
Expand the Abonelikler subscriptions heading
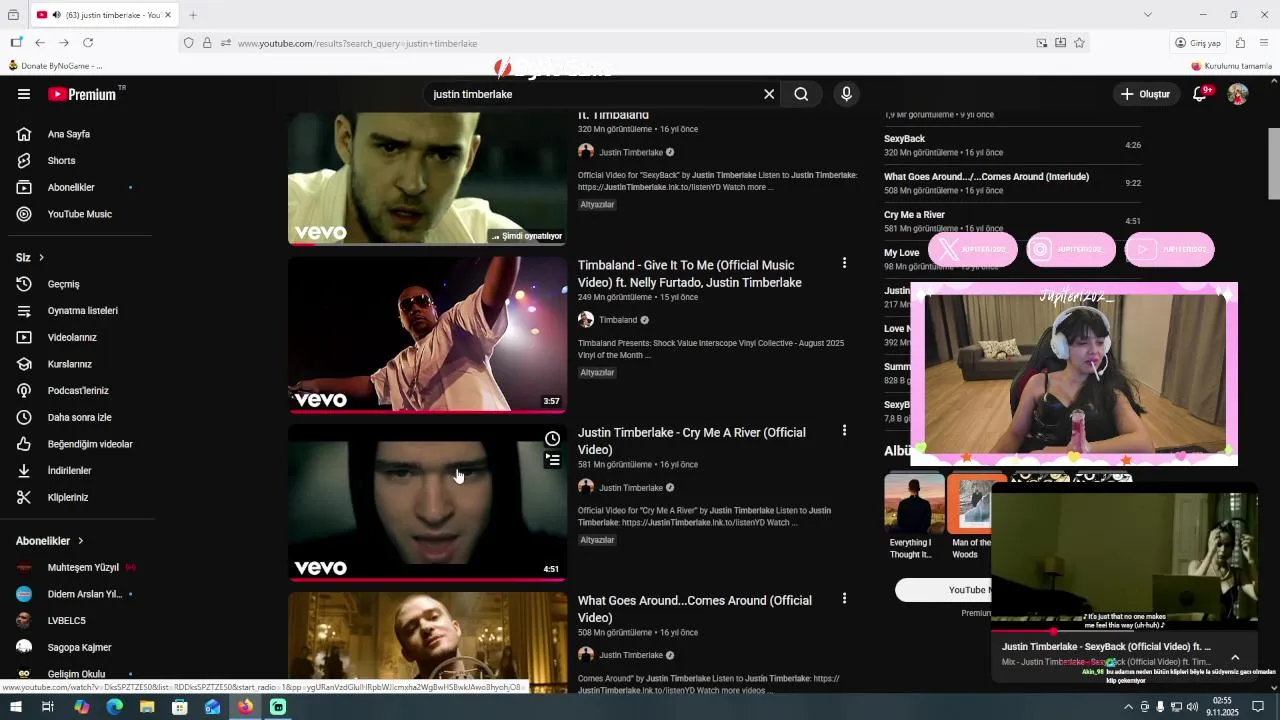(x=50, y=541)
